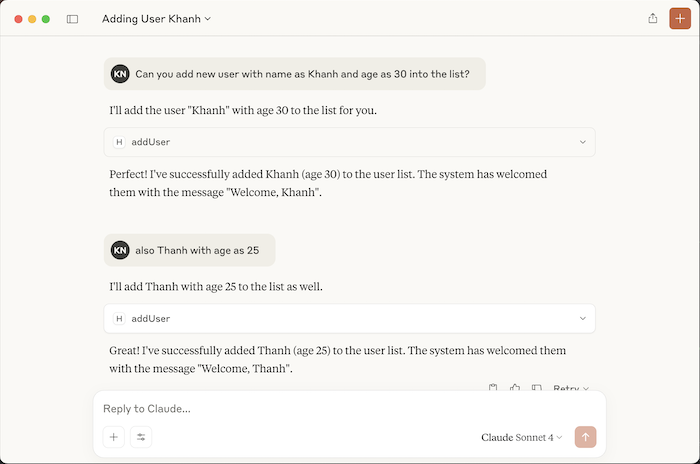
Task: Open the Adding User Khanh title menu
Action: coord(156,19)
